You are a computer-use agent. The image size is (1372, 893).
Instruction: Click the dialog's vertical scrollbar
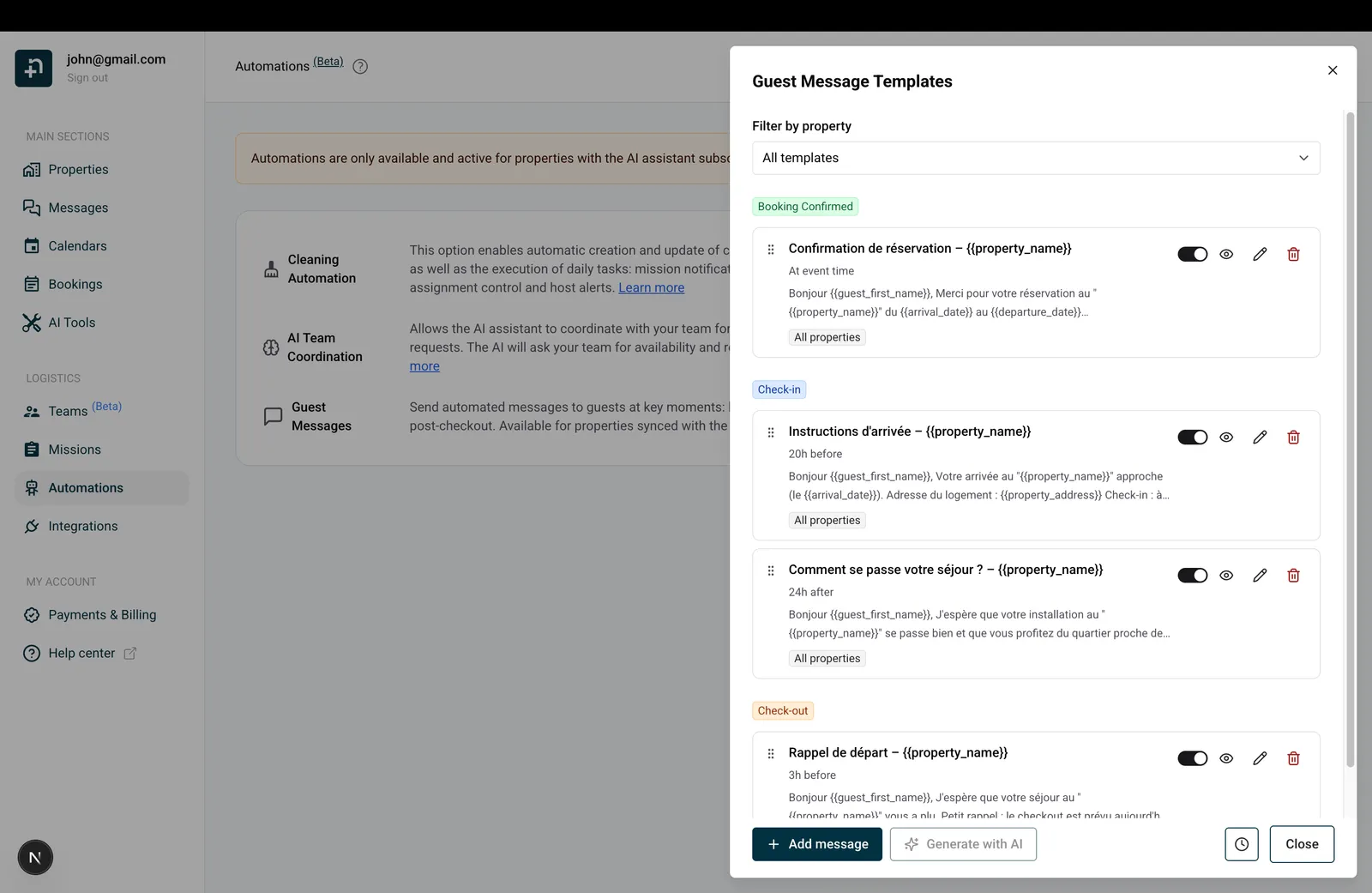point(1350,439)
